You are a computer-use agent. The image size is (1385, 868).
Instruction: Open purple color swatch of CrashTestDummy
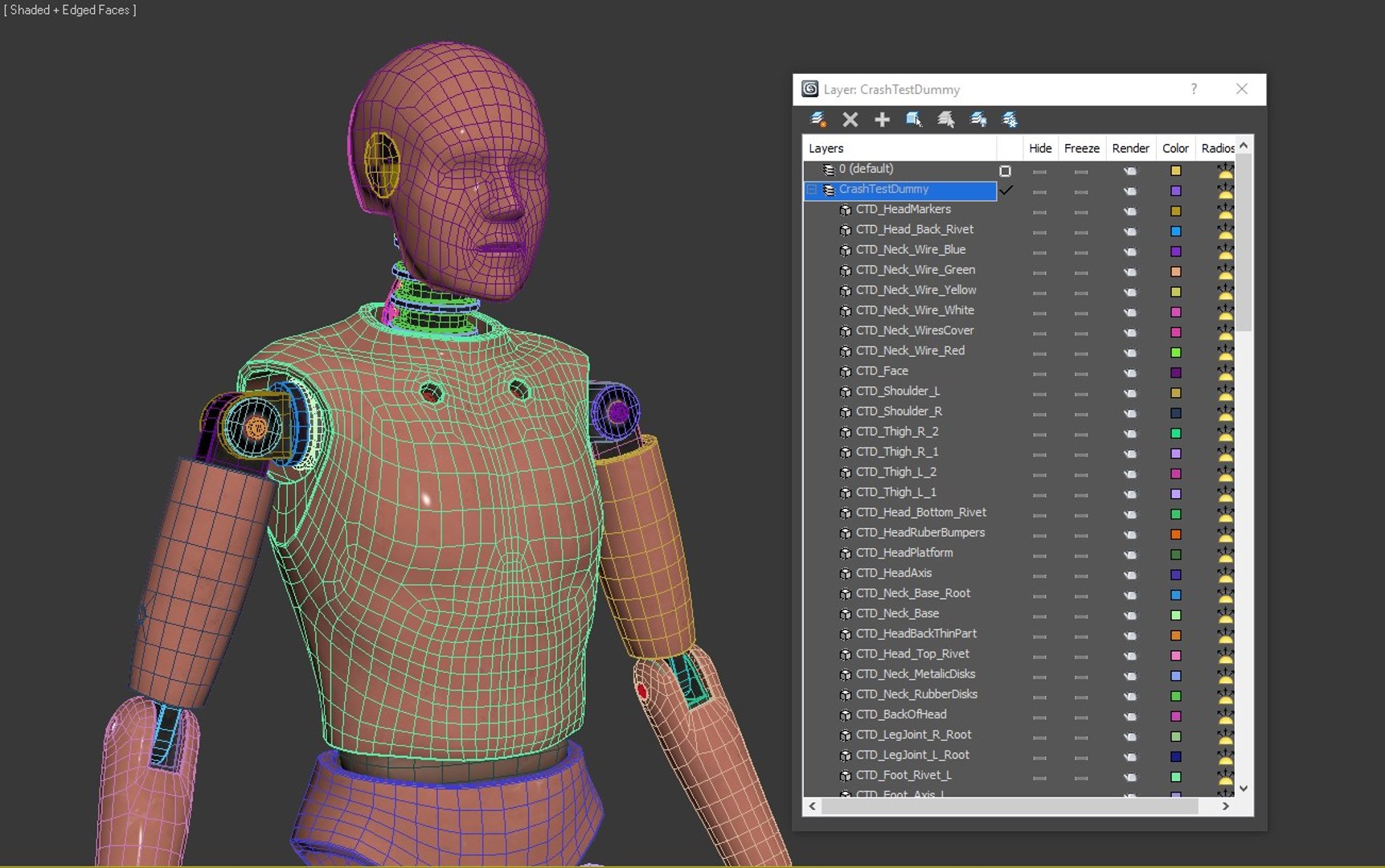pyautogui.click(x=1176, y=190)
